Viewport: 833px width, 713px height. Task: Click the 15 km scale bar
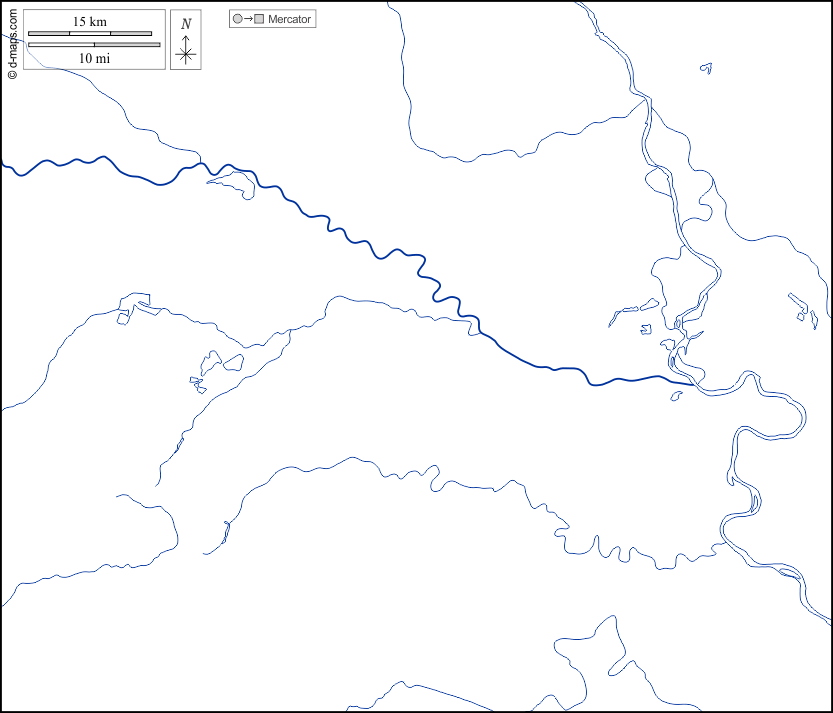tap(90, 33)
